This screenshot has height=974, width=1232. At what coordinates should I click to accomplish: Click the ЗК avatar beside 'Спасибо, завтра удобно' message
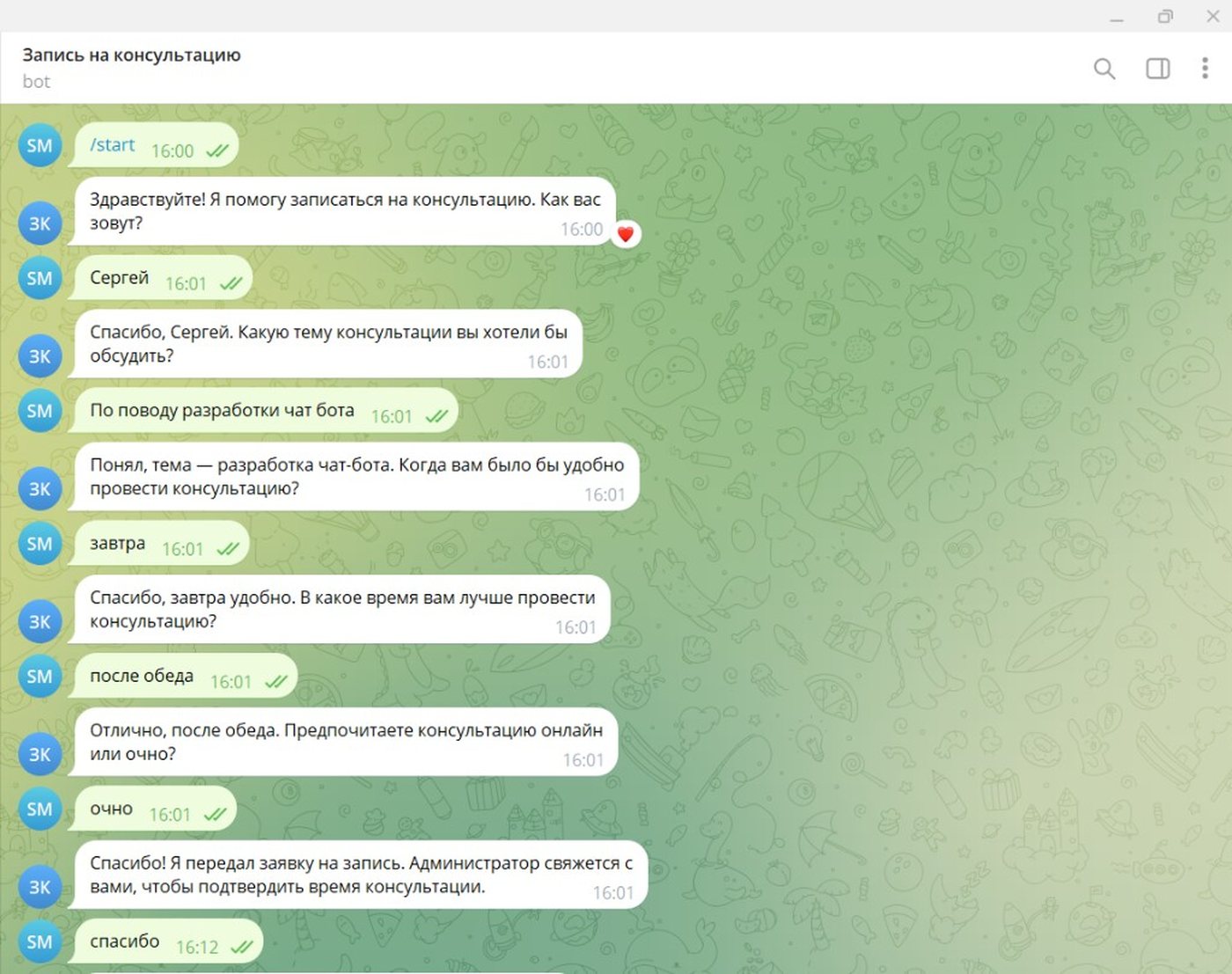[x=40, y=622]
